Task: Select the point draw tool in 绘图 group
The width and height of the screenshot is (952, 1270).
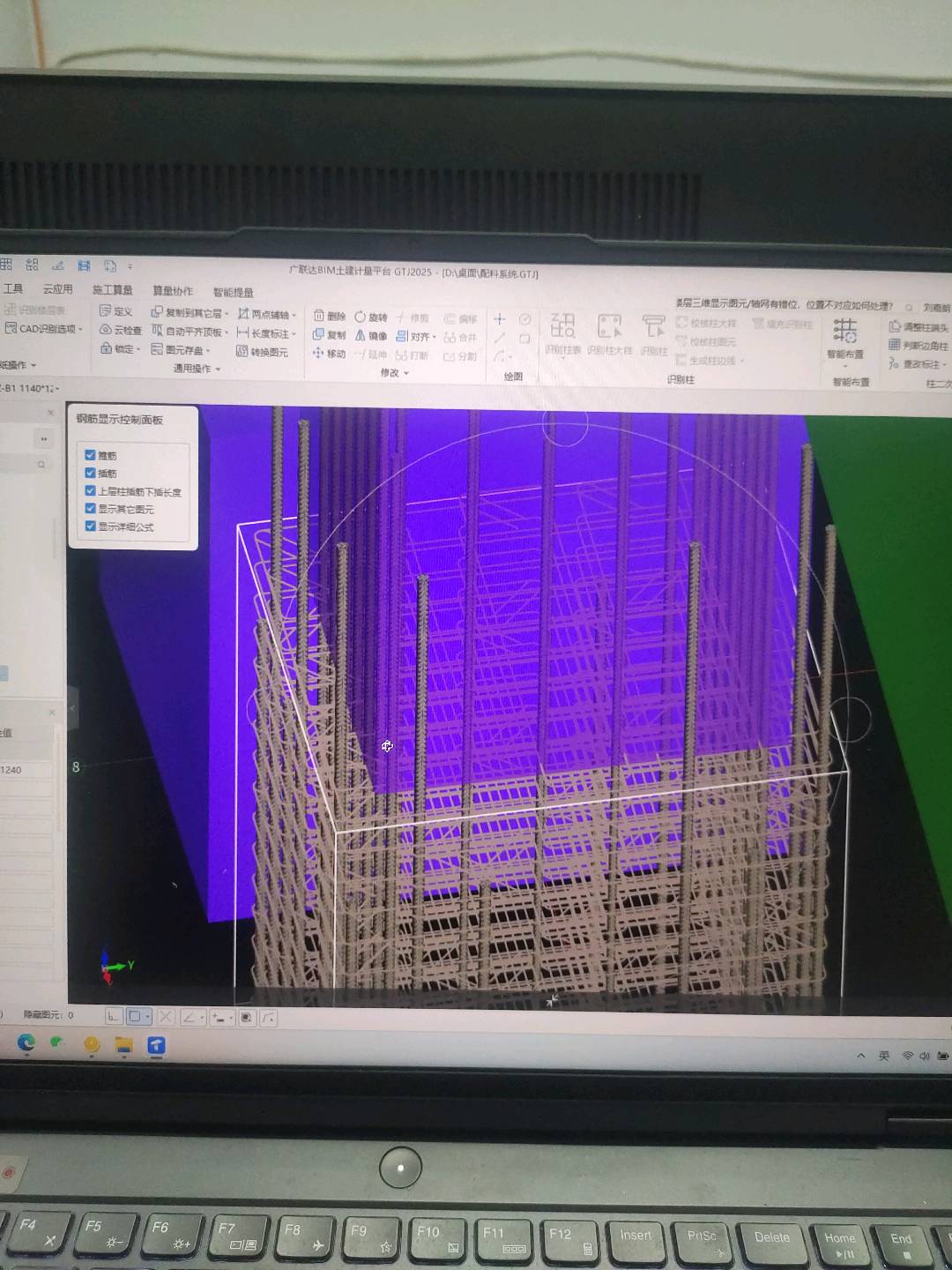Action: pyautogui.click(x=499, y=319)
